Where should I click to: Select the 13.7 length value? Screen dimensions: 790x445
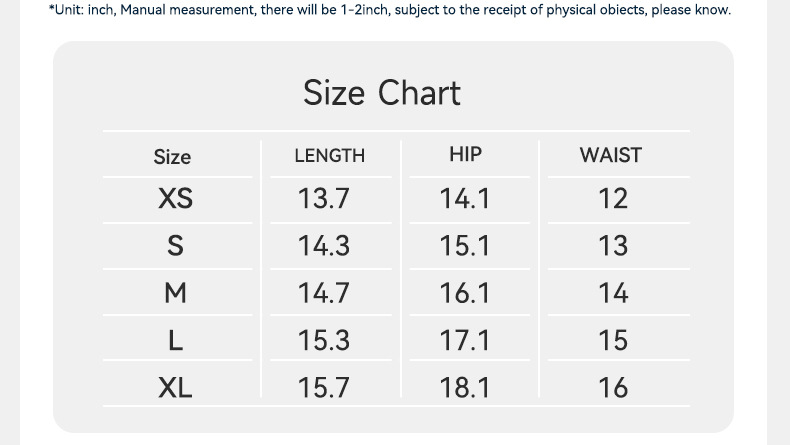tap(324, 199)
